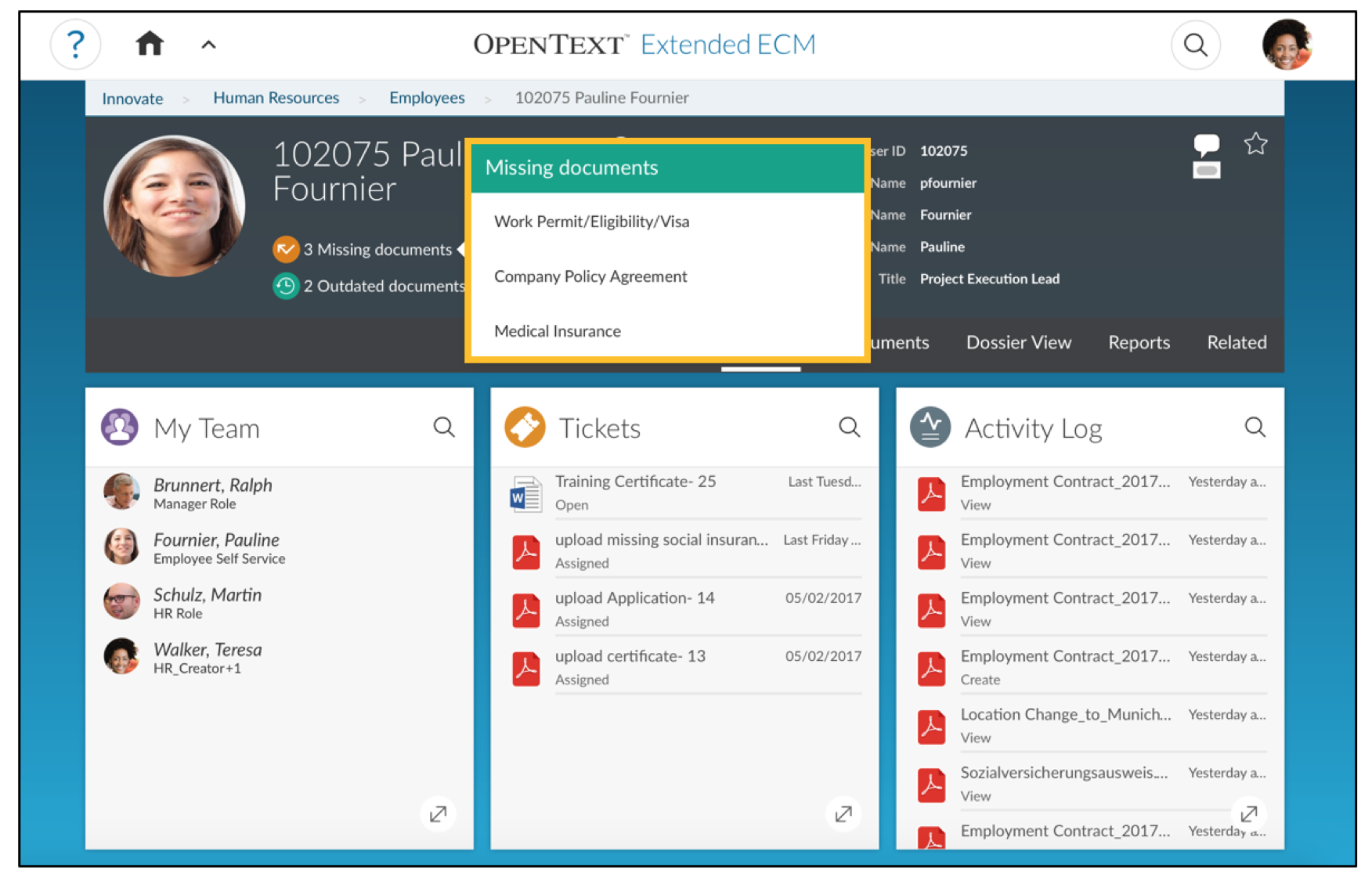Switch to Related tab
Image resolution: width=1372 pixels, height=877 pixels.
click(1237, 342)
